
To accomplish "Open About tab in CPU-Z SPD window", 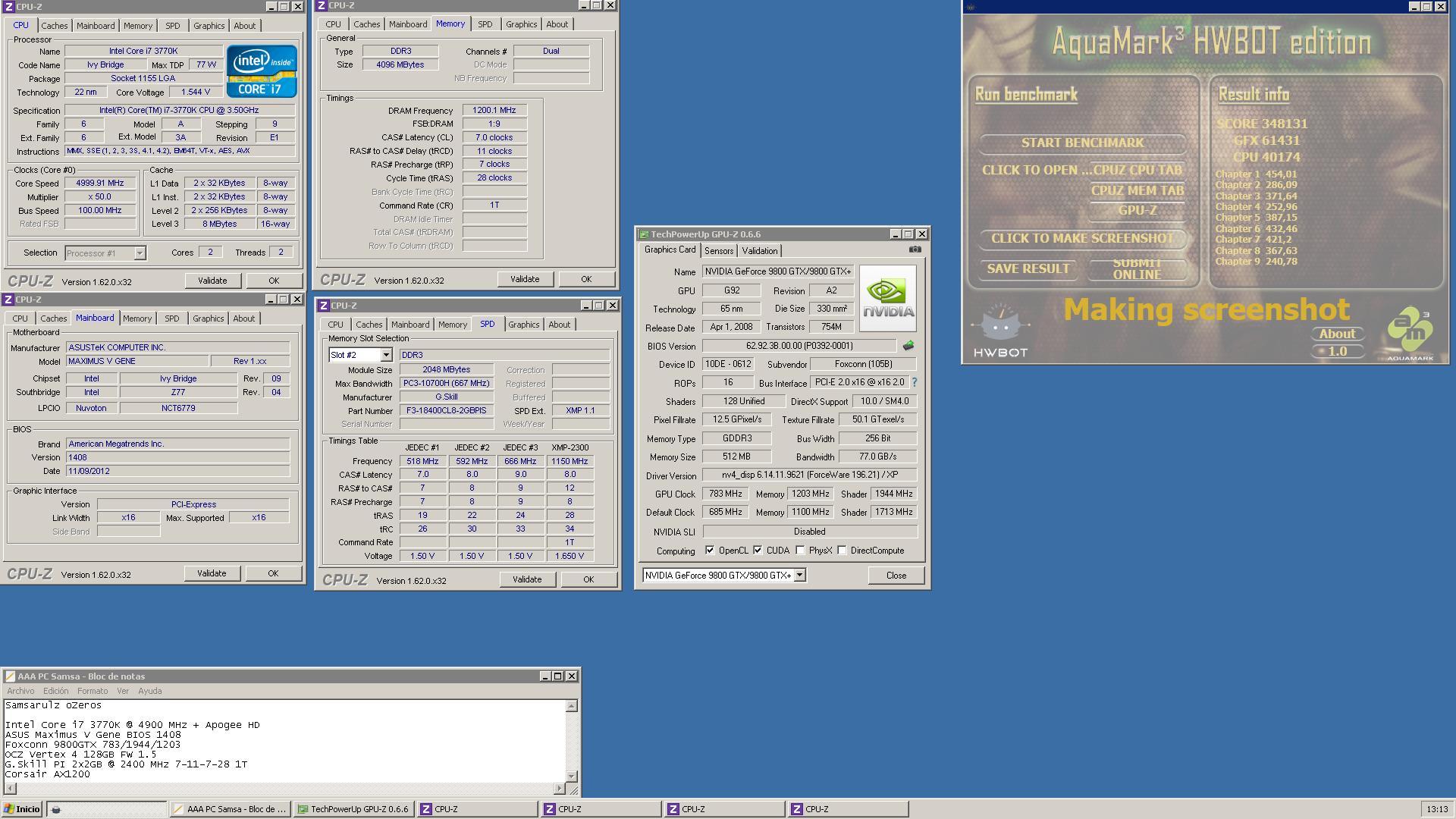I will point(559,325).
